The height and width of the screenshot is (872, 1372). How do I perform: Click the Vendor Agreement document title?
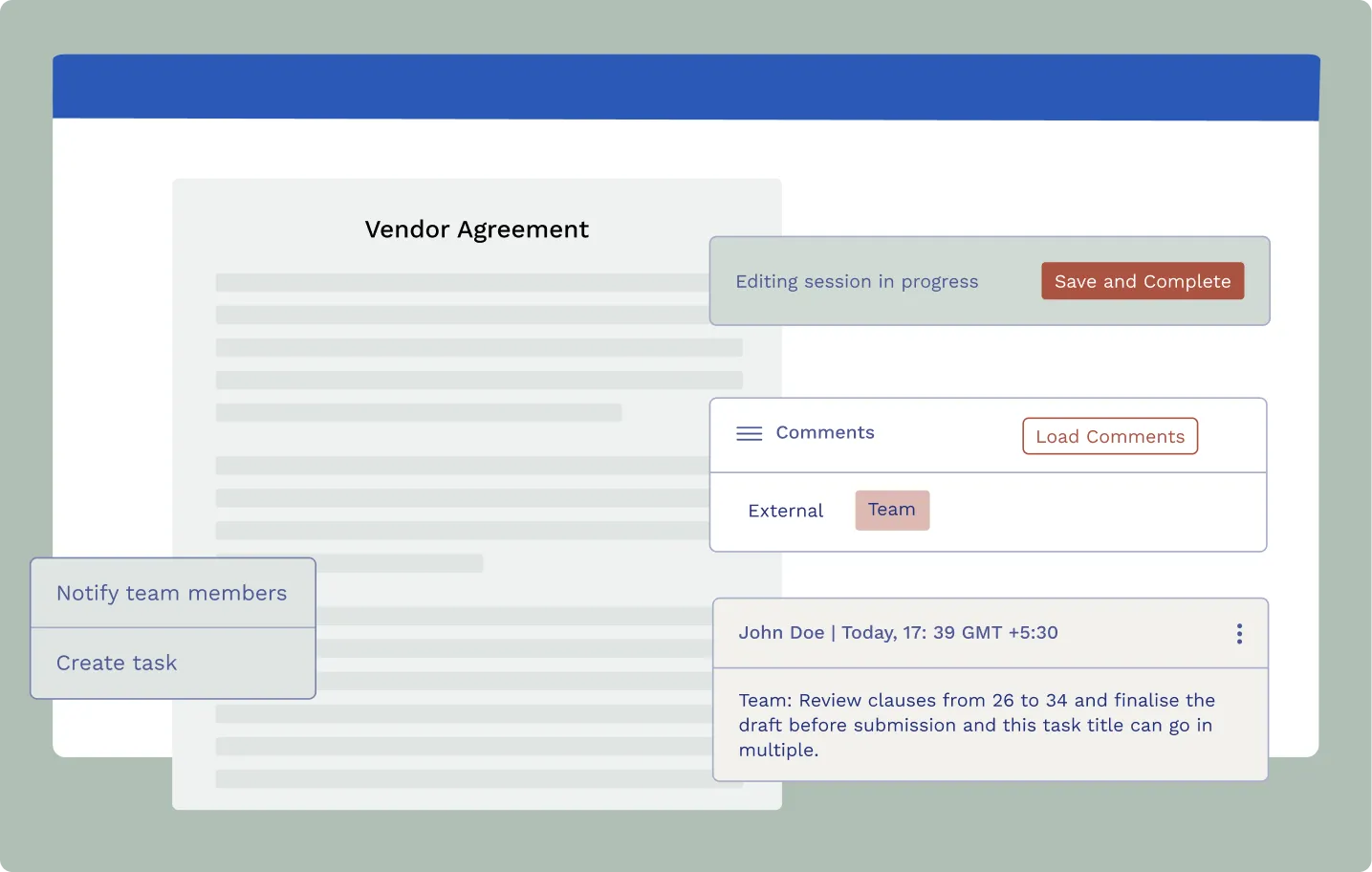point(476,229)
